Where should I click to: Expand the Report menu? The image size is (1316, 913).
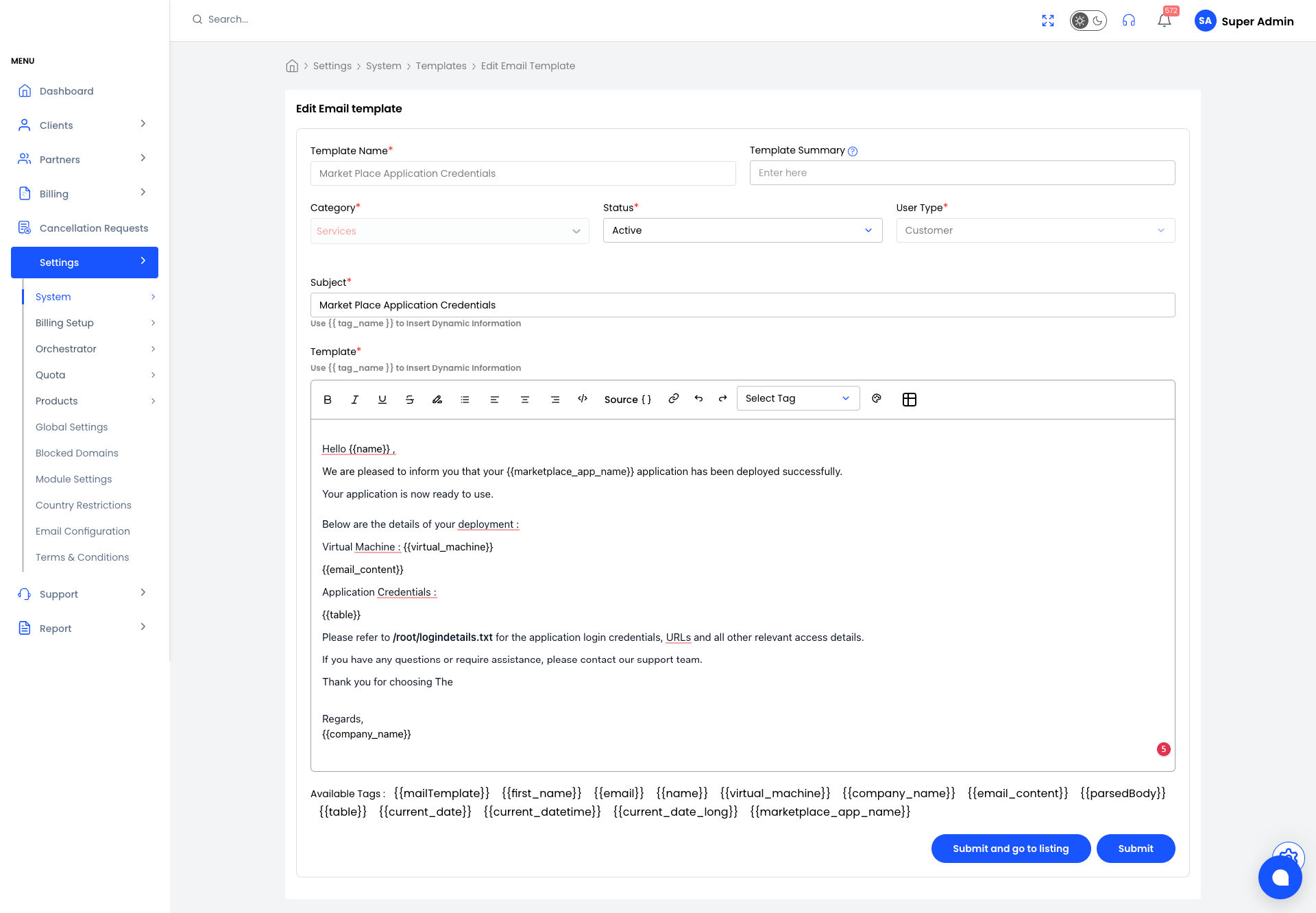[84, 629]
